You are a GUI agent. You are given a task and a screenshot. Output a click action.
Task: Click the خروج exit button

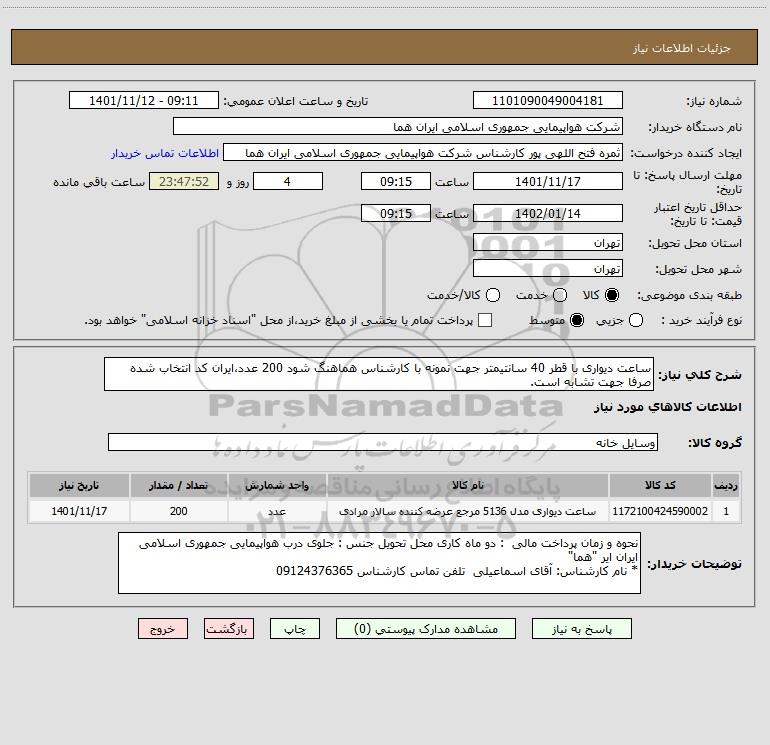pyautogui.click(x=163, y=629)
